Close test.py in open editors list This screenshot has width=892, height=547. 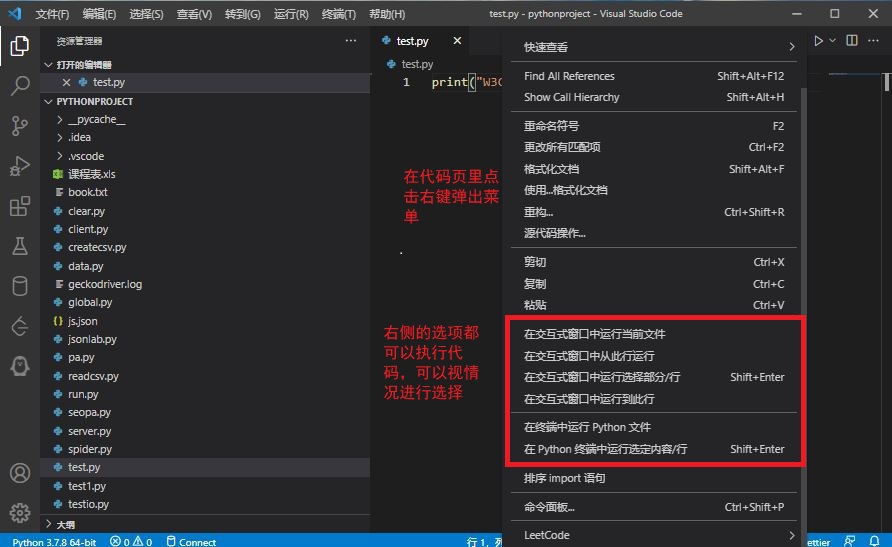[67, 82]
